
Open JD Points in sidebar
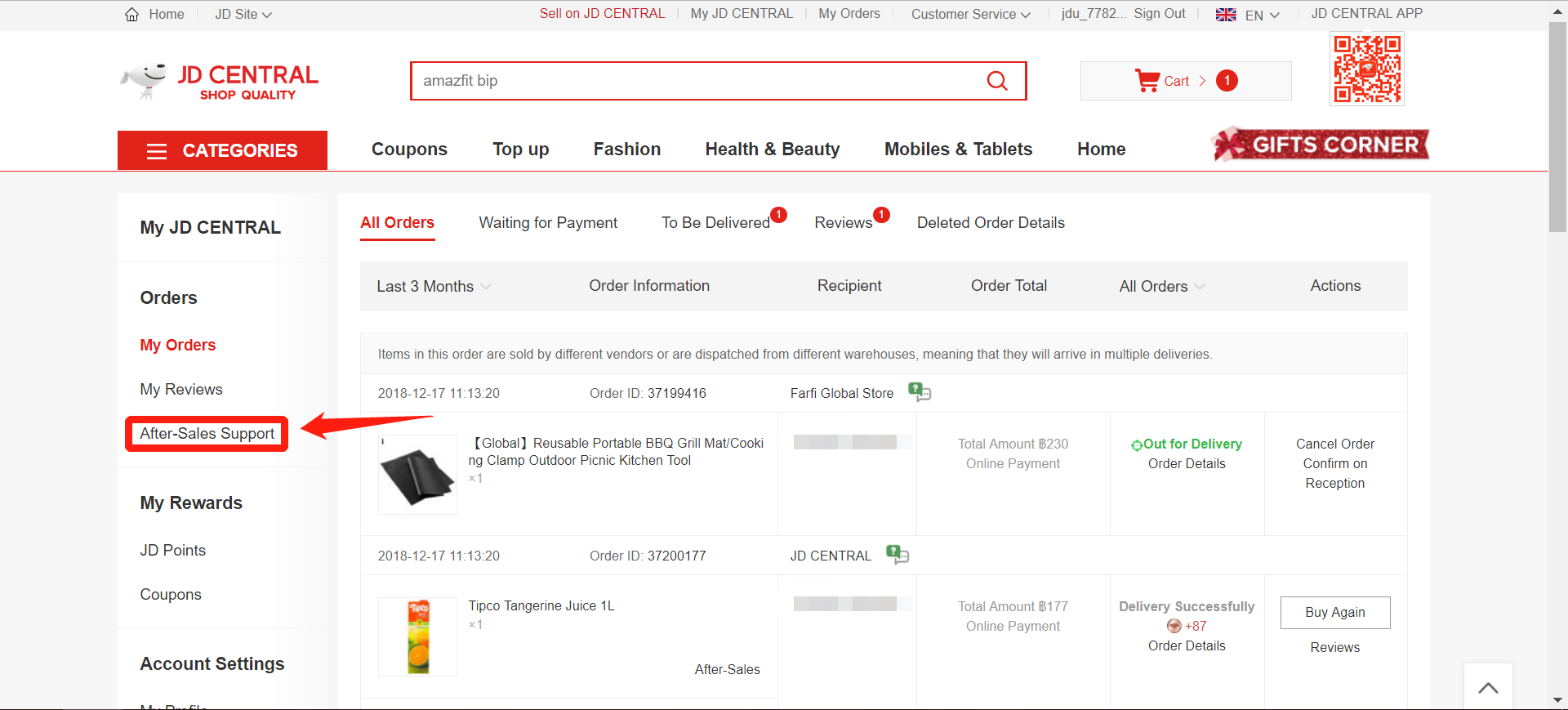173,550
